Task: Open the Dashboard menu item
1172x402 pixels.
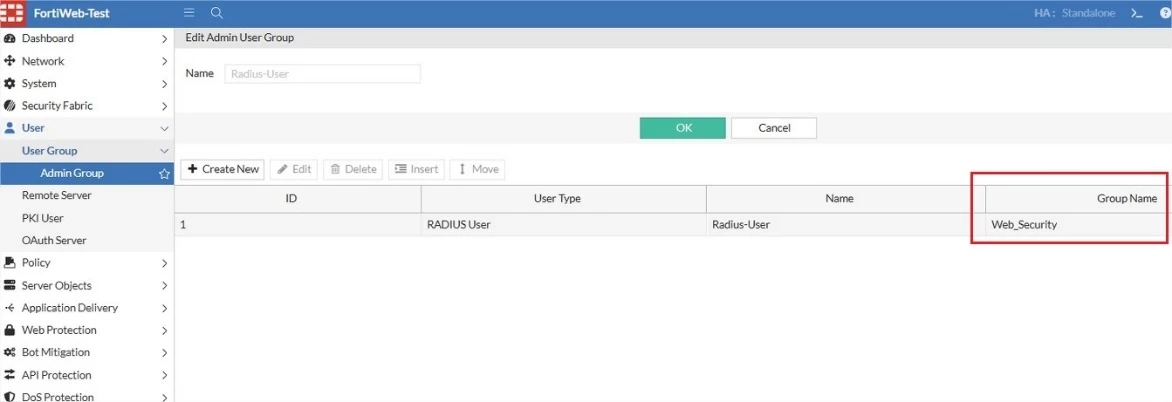Action: tap(87, 38)
